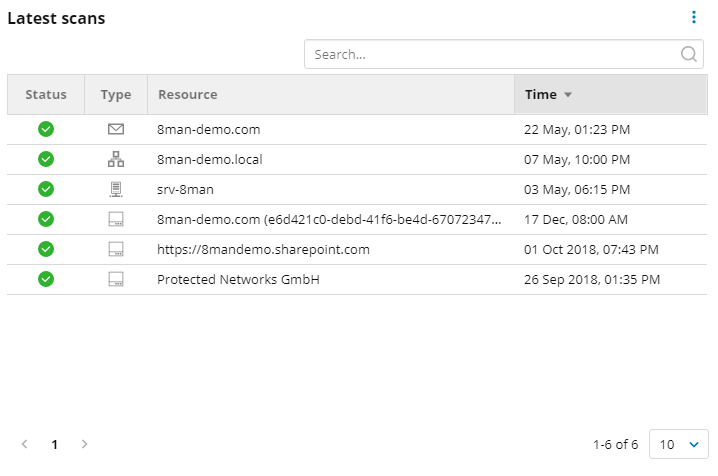Click the green status check for 8man-demo.com

click(x=46, y=129)
